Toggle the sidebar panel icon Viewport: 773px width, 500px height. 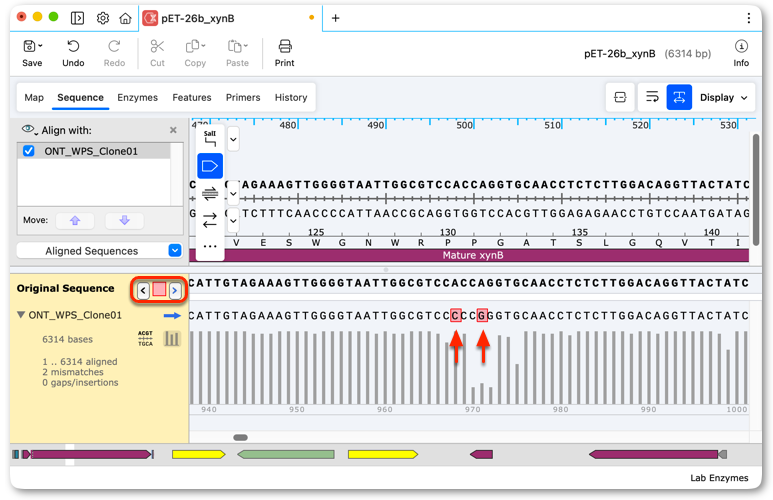tap(77, 18)
